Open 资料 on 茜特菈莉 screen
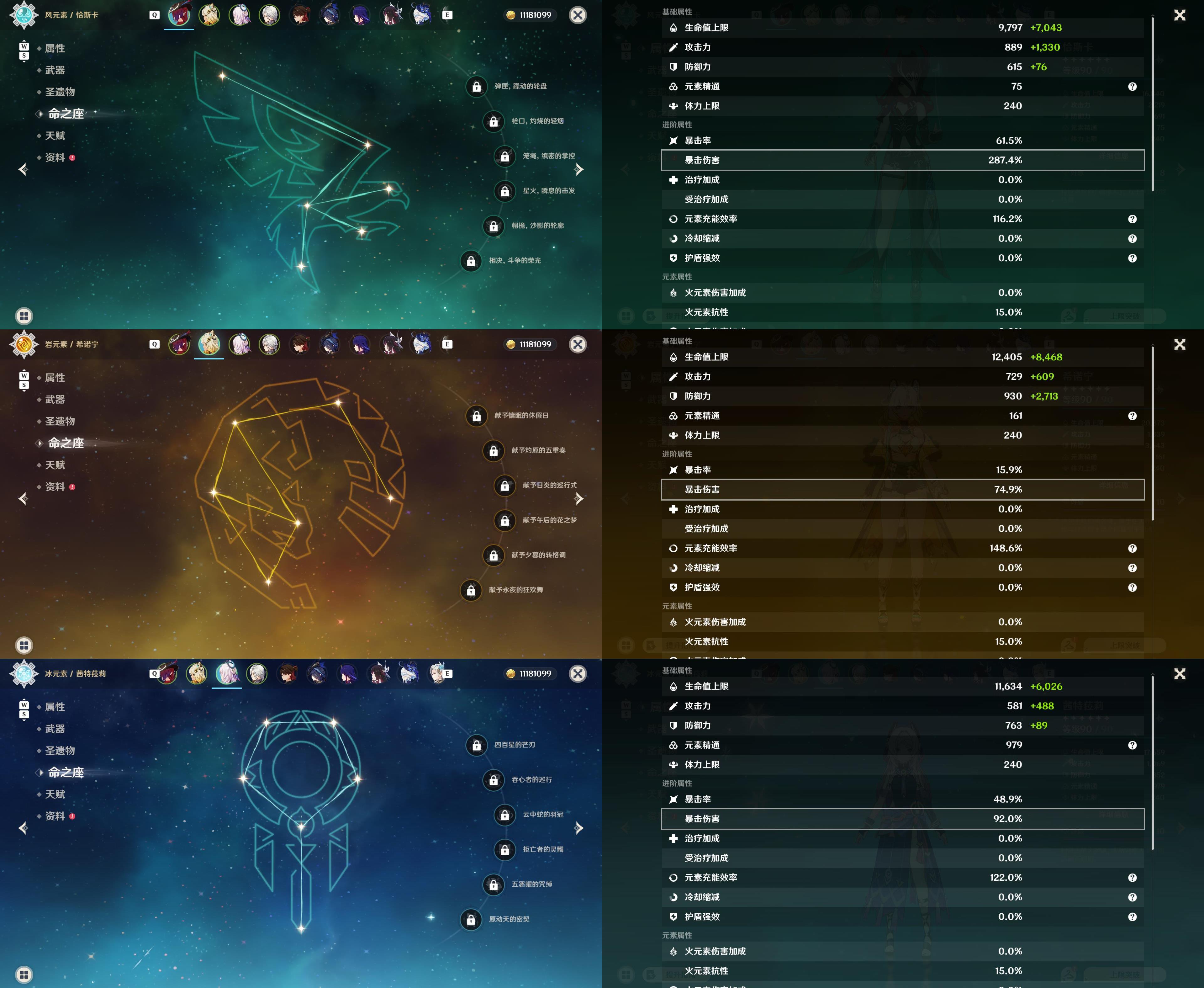 (55, 816)
